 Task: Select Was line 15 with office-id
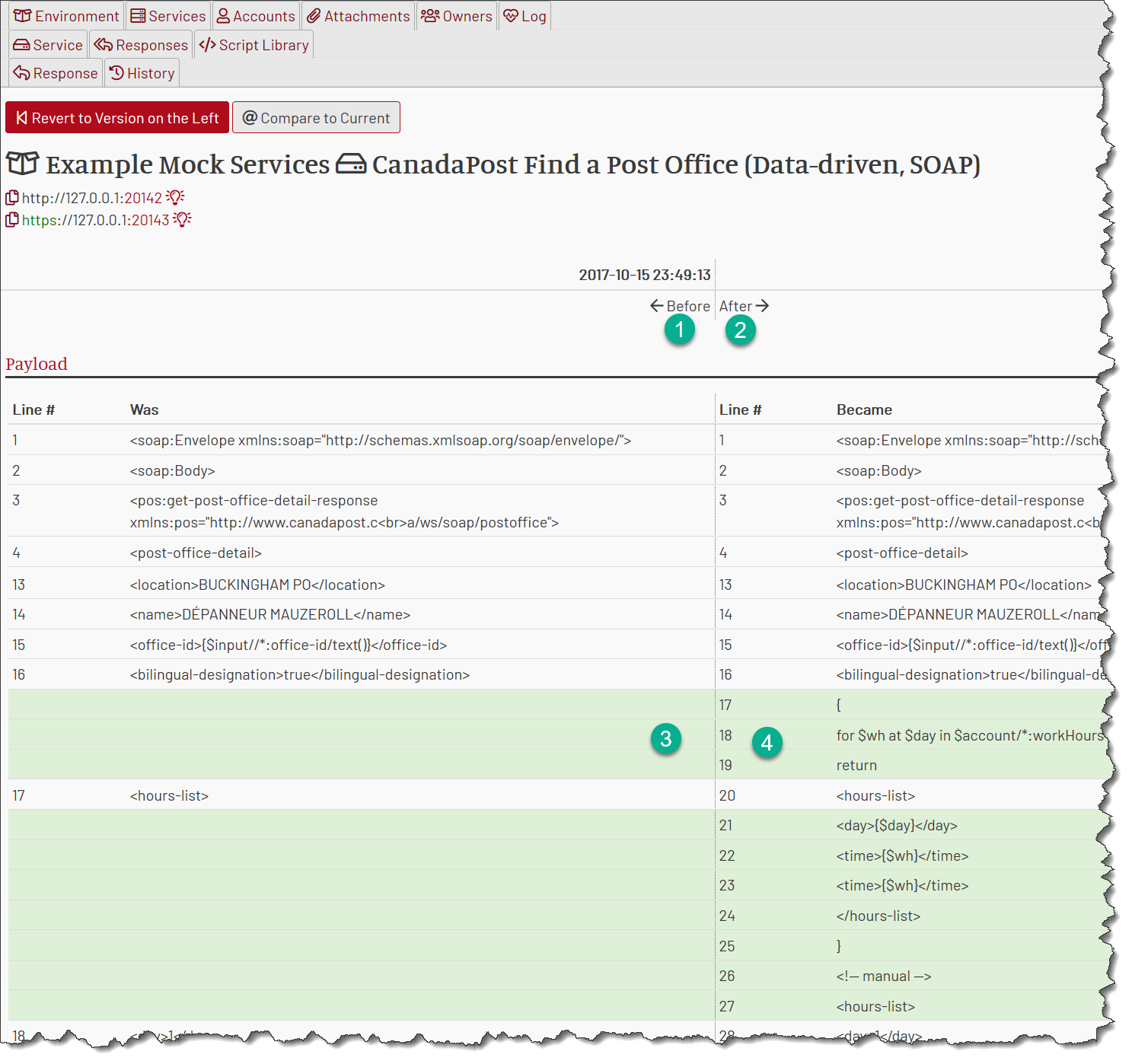coord(289,645)
